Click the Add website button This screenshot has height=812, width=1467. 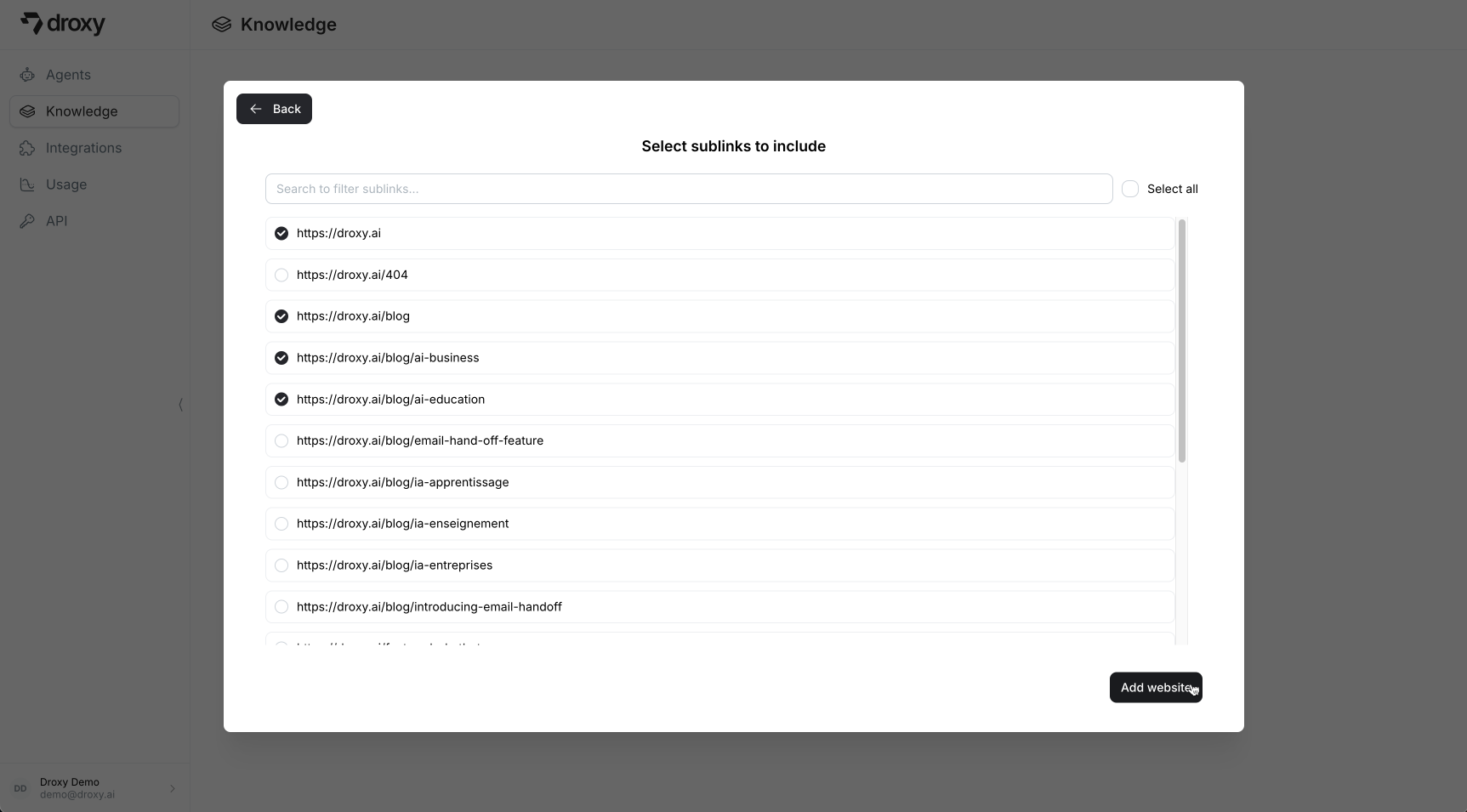(x=1155, y=687)
